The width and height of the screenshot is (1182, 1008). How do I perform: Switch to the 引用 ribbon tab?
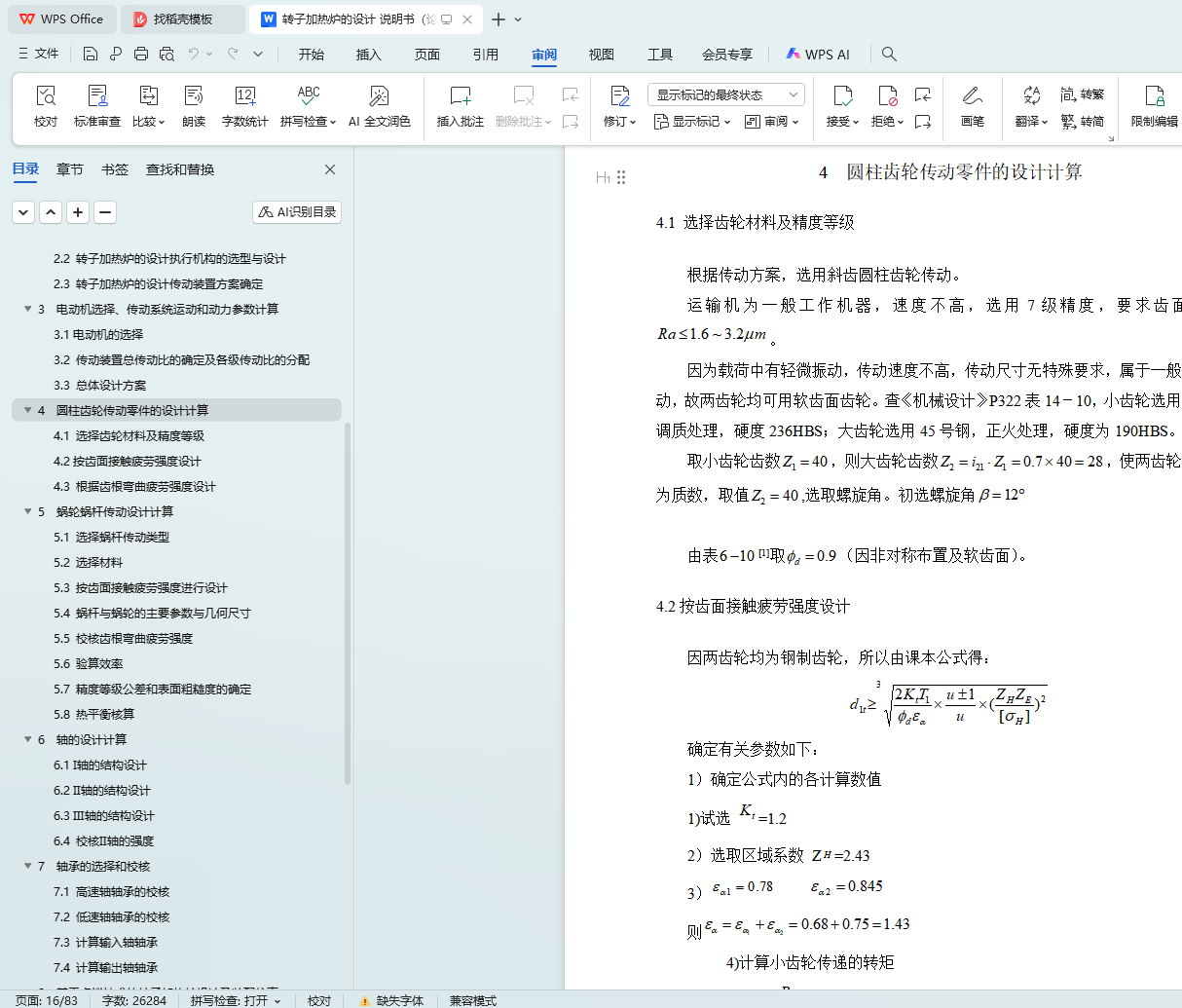click(x=486, y=55)
